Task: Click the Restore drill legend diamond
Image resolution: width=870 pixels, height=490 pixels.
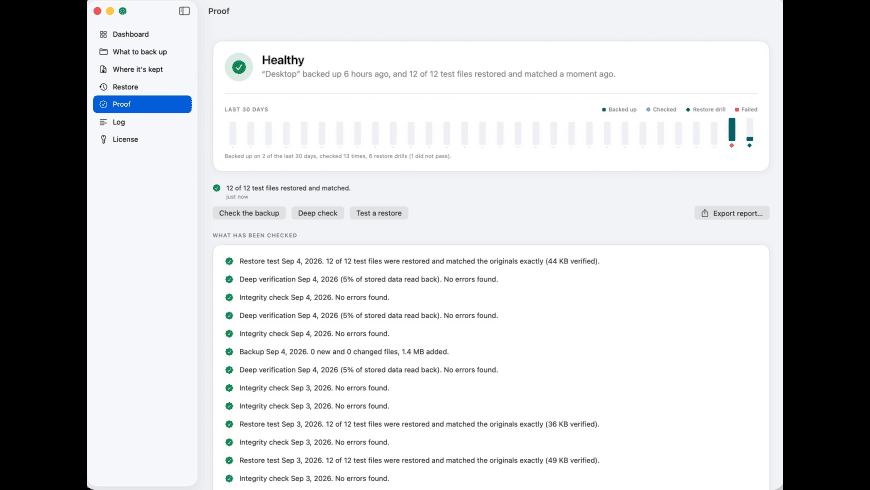Action: click(688, 110)
